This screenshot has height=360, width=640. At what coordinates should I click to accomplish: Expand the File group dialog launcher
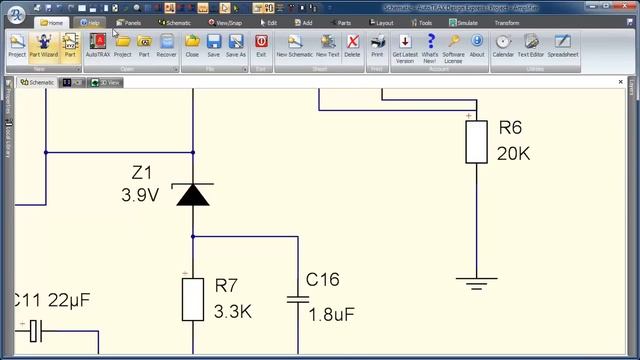[244, 69]
